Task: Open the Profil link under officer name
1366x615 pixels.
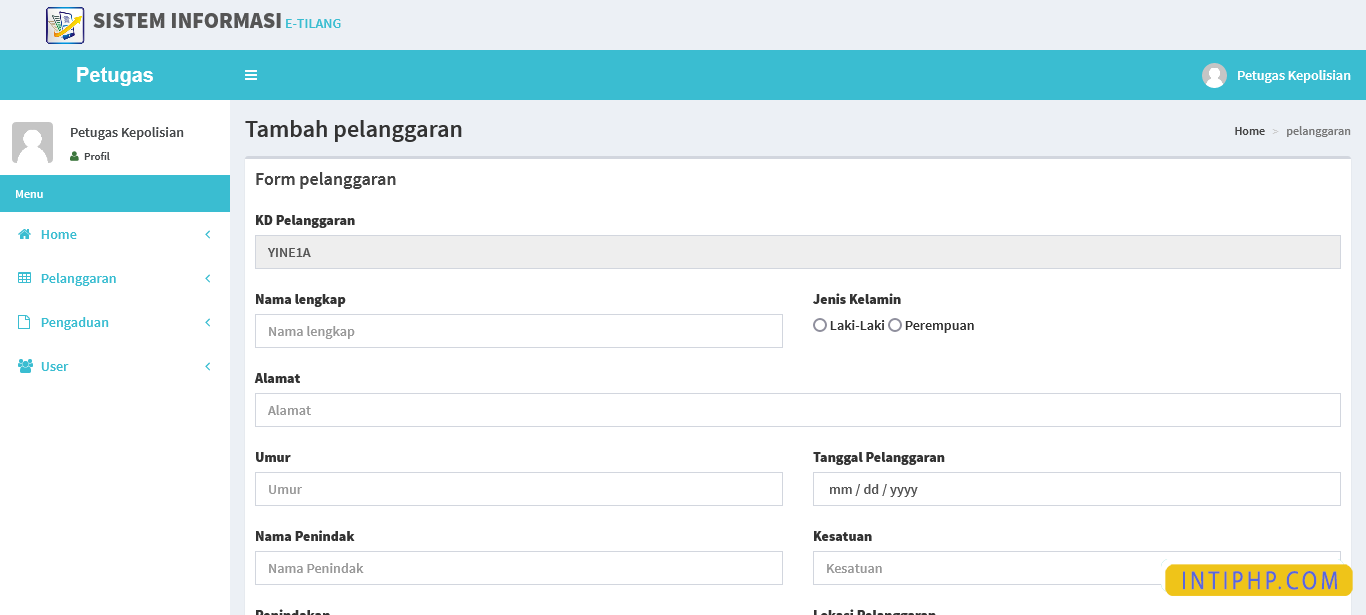Action: pyautogui.click(x=96, y=156)
